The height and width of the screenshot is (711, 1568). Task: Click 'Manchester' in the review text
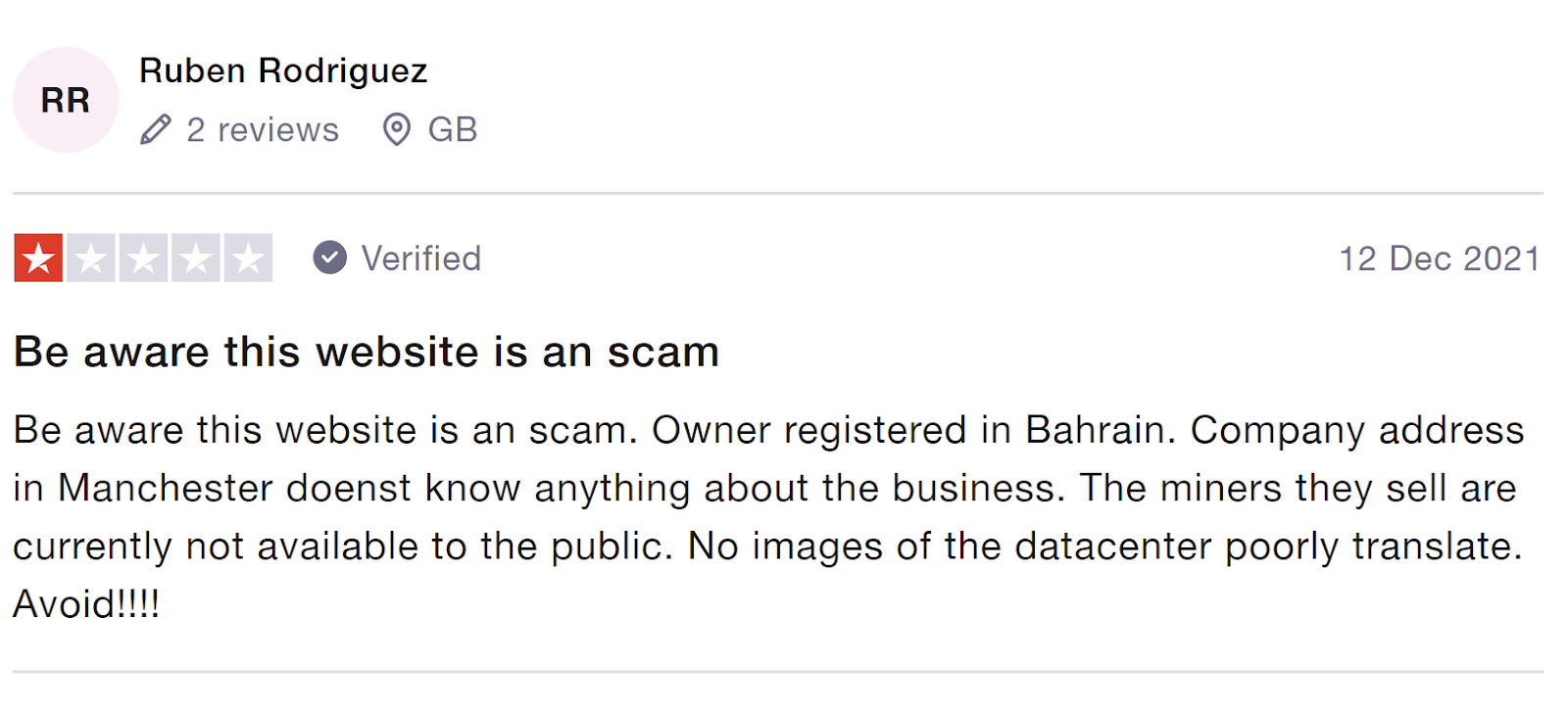(165, 488)
